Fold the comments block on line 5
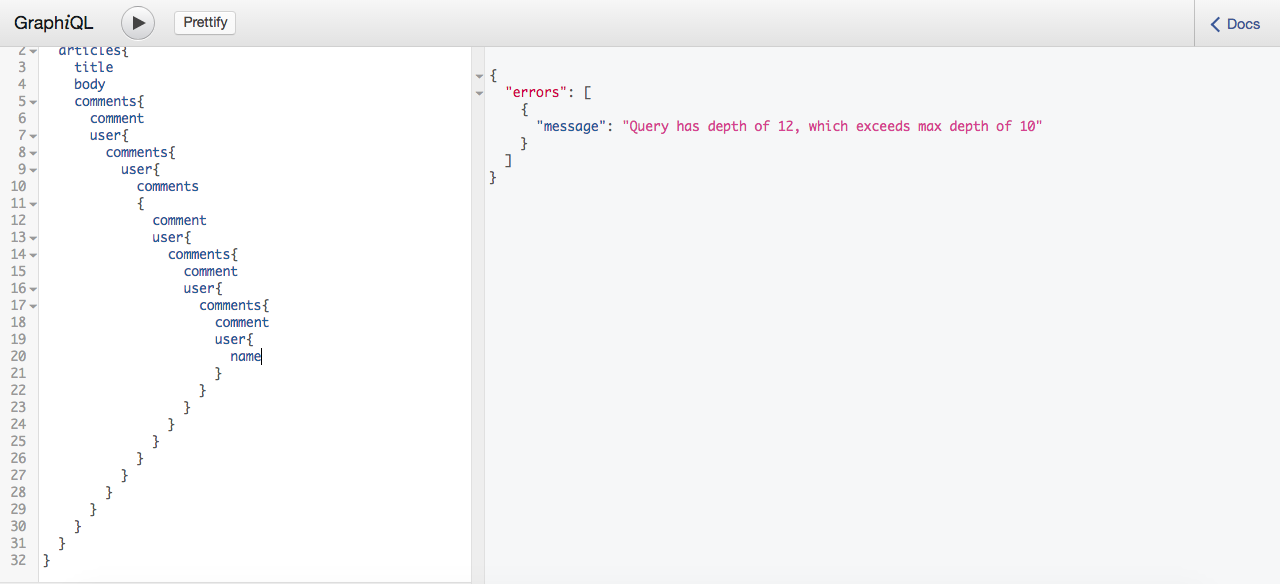Image resolution: width=1280 pixels, height=584 pixels. click(33, 102)
